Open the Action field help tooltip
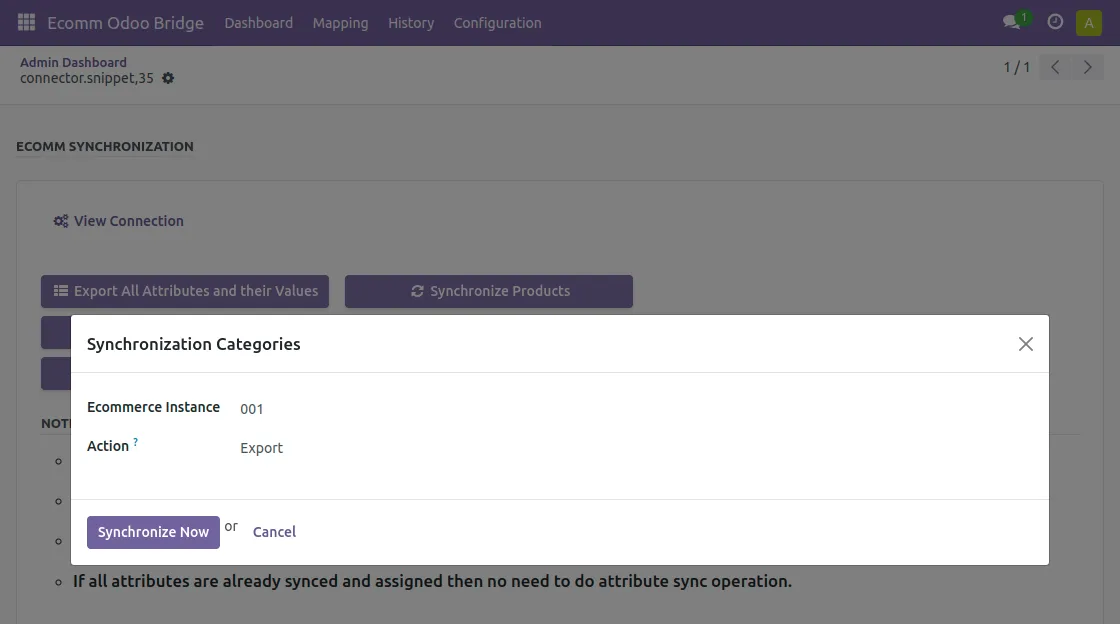Image resolution: width=1120 pixels, height=624 pixels. coord(136,441)
